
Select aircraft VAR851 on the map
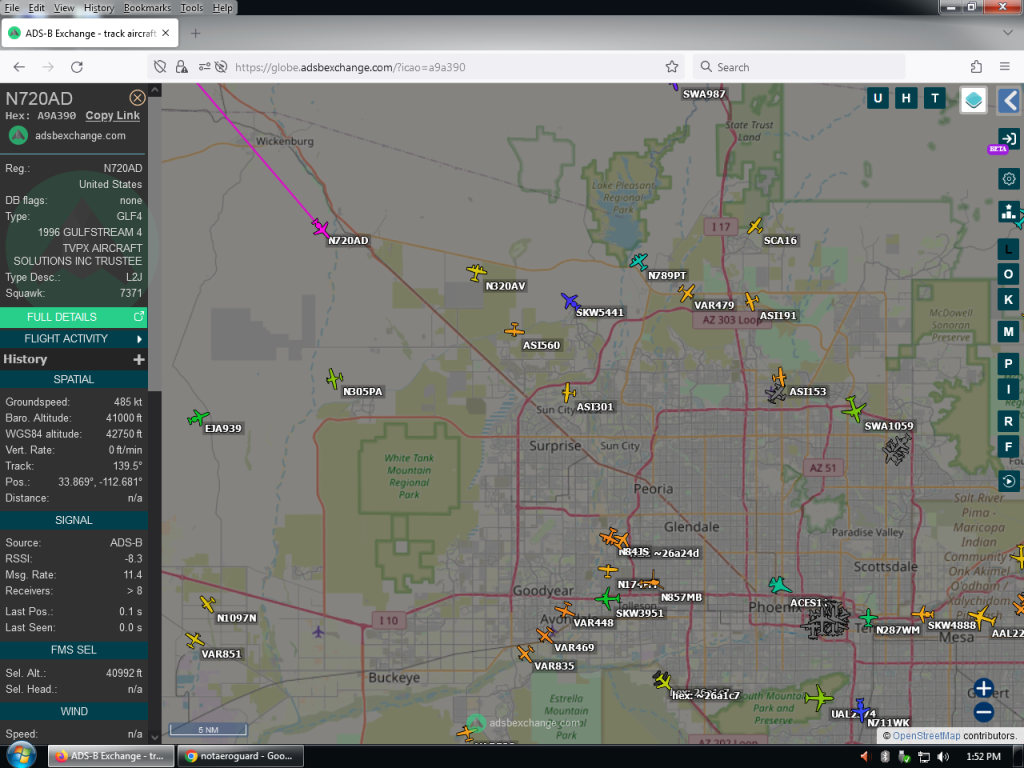pyautogui.click(x=194, y=640)
